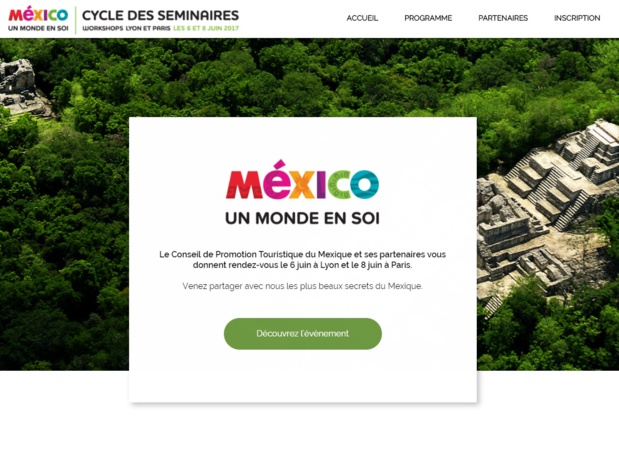Click the pink accented É in the card logo
619x472 pixels.
tap(278, 180)
